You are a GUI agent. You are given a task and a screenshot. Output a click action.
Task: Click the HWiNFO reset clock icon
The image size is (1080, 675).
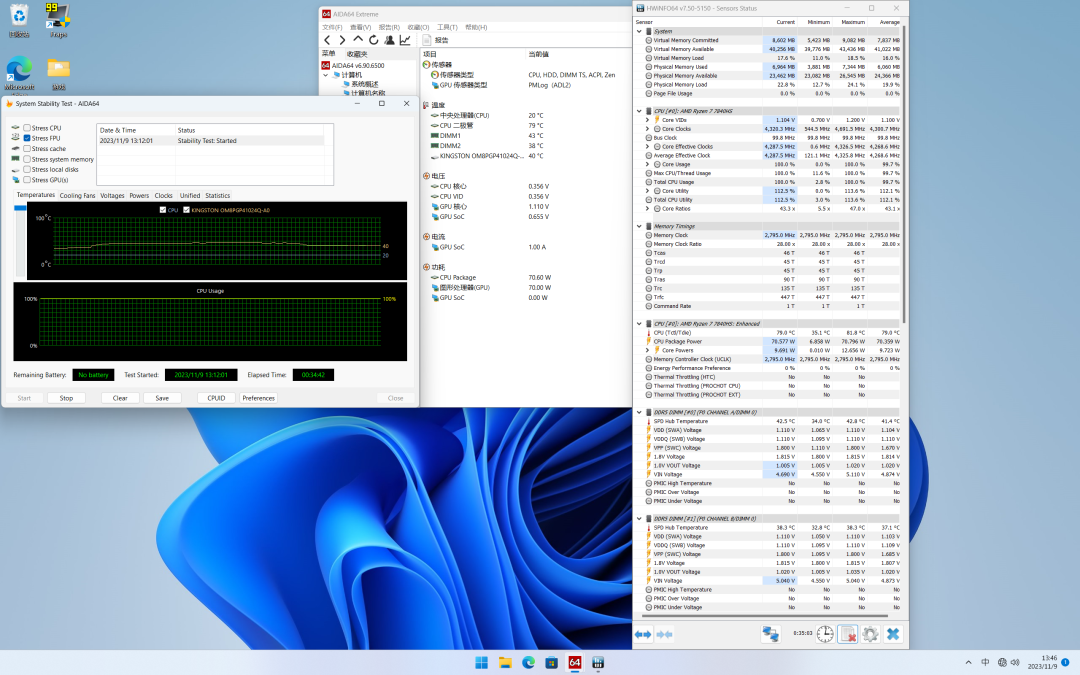coord(825,634)
